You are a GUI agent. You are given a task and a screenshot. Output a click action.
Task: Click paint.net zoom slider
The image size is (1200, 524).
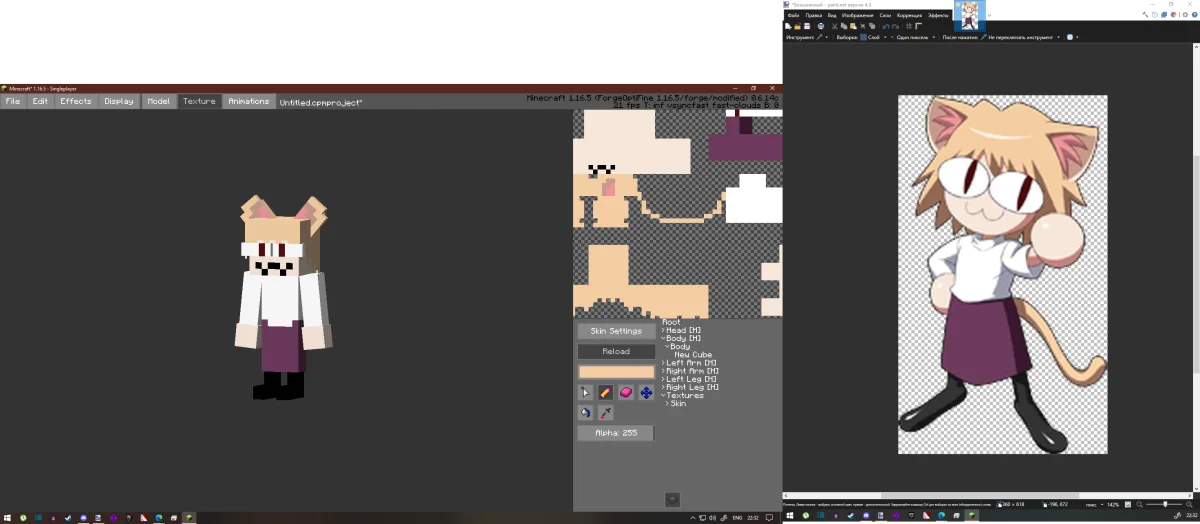coord(1165,504)
